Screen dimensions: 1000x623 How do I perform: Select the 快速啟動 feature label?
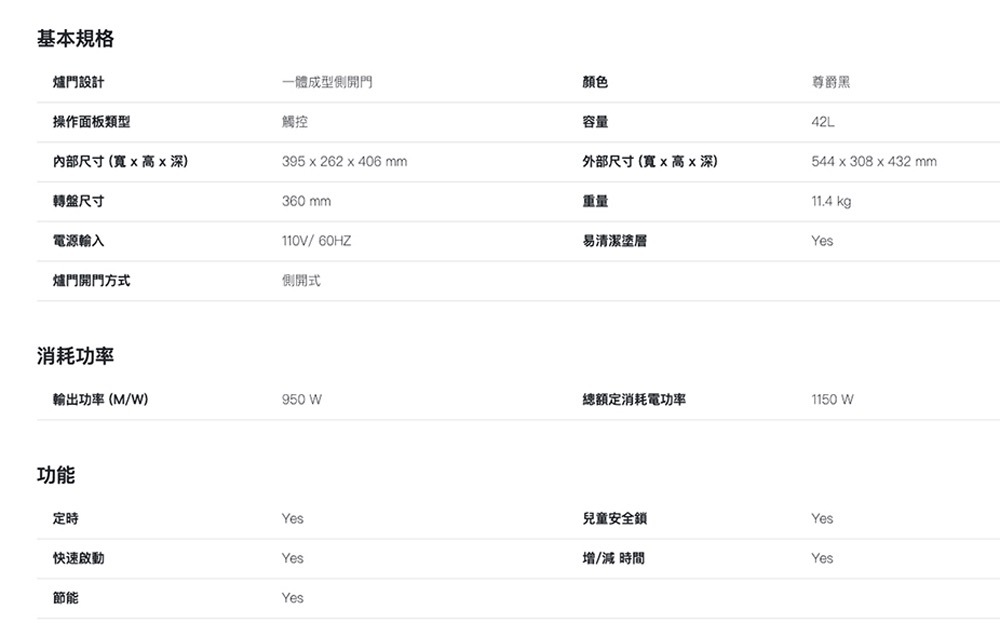pos(79,558)
